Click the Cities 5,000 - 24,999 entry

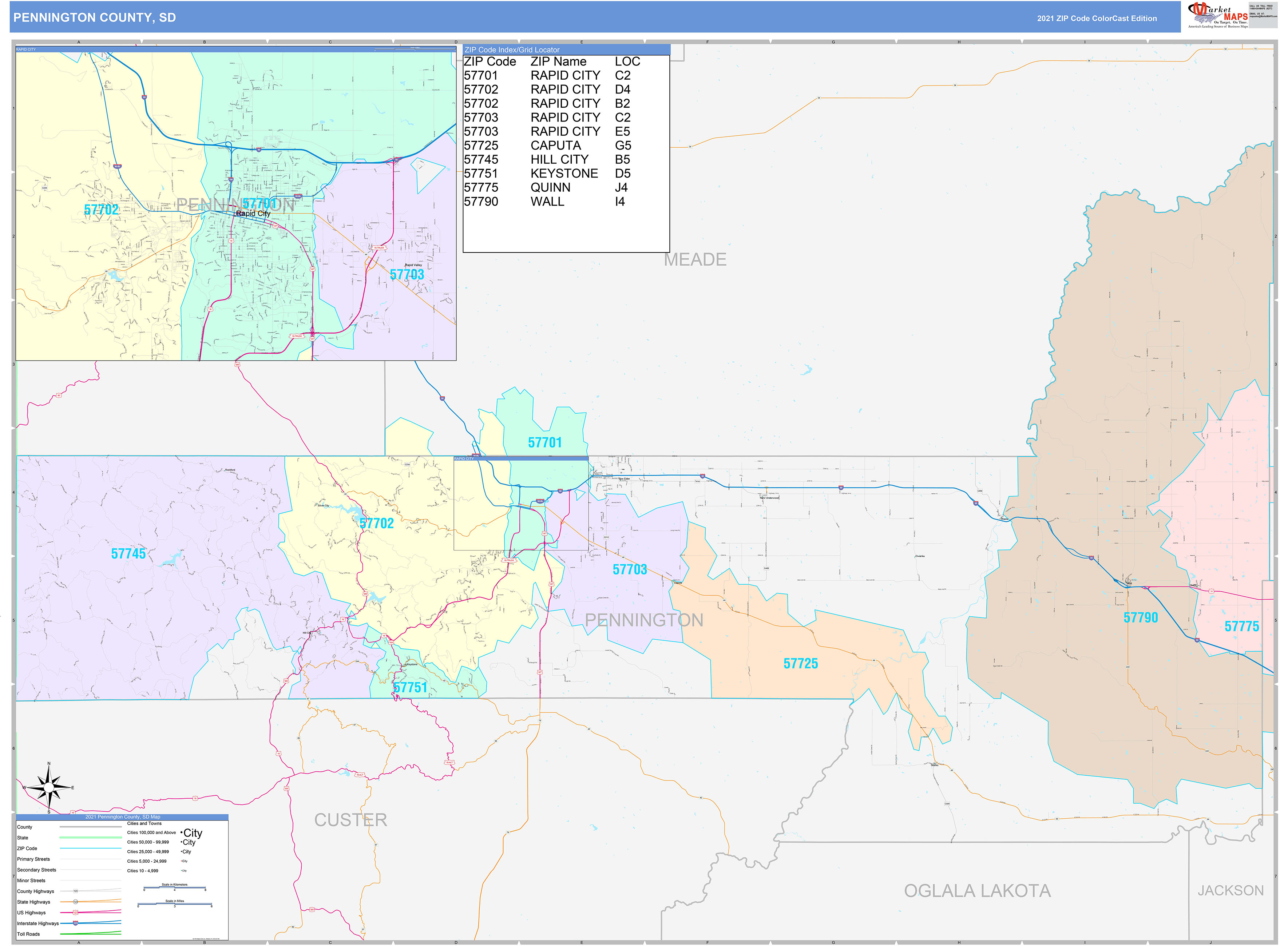point(147,861)
